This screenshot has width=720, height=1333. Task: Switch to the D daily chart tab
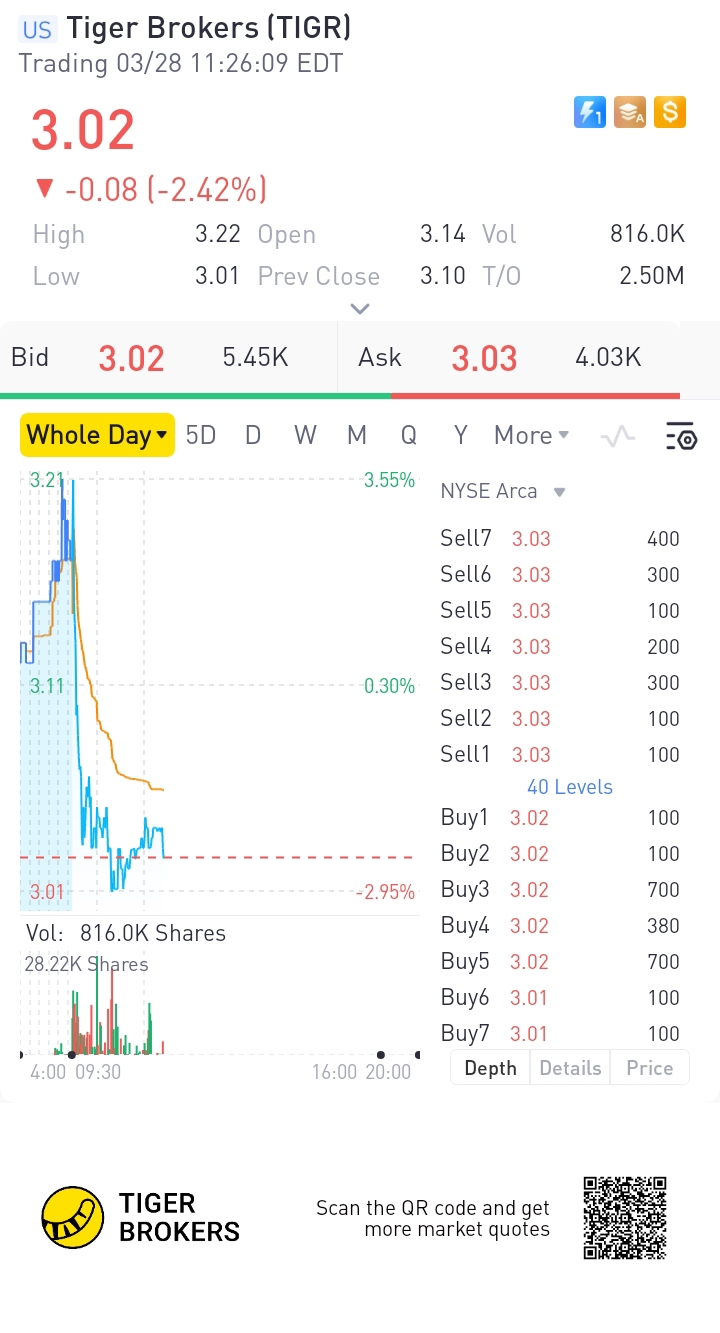click(253, 435)
